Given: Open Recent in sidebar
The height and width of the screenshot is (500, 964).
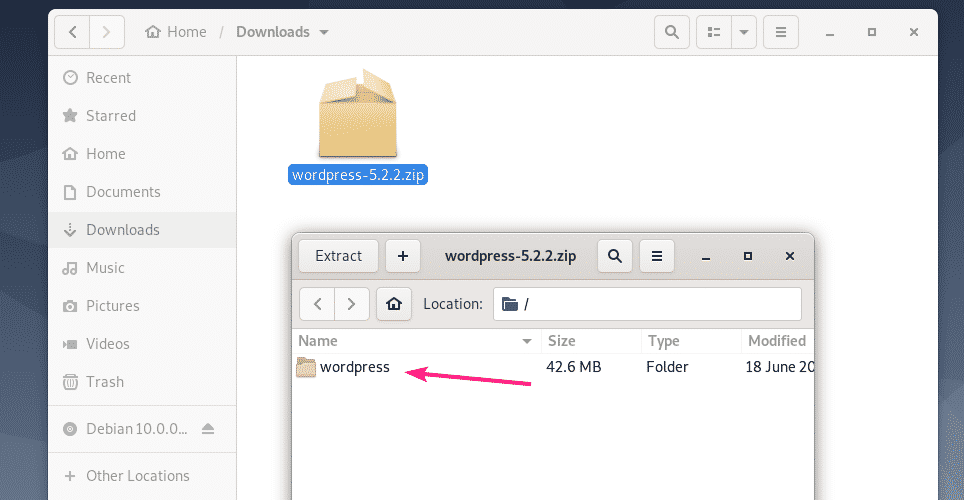Looking at the screenshot, I should 142,77.
